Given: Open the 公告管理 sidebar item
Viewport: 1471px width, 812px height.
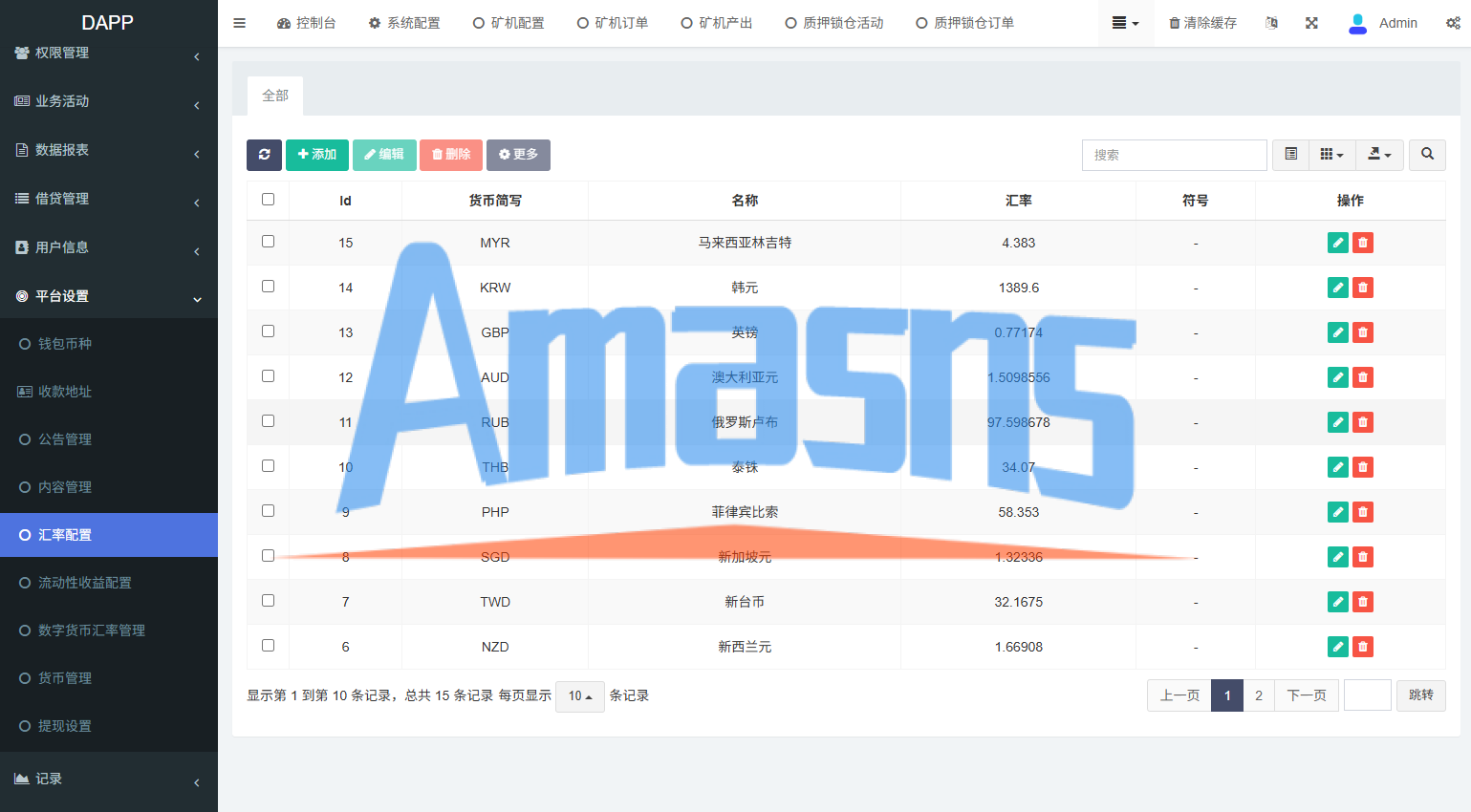Looking at the screenshot, I should pos(109,439).
